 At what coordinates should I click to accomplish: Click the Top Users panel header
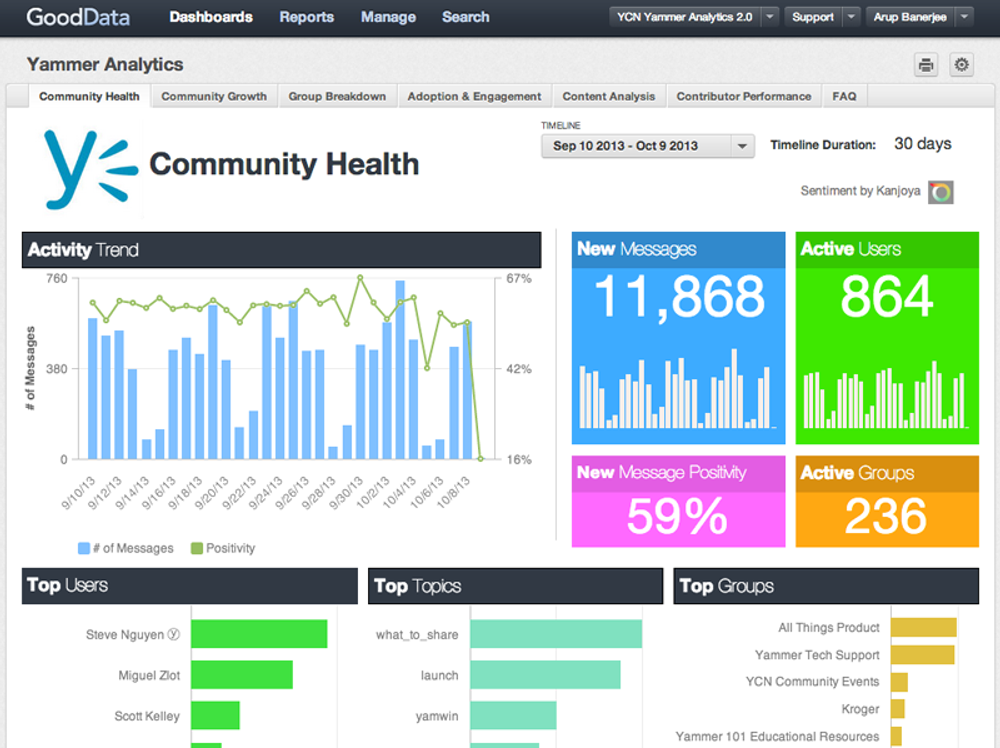tap(189, 585)
